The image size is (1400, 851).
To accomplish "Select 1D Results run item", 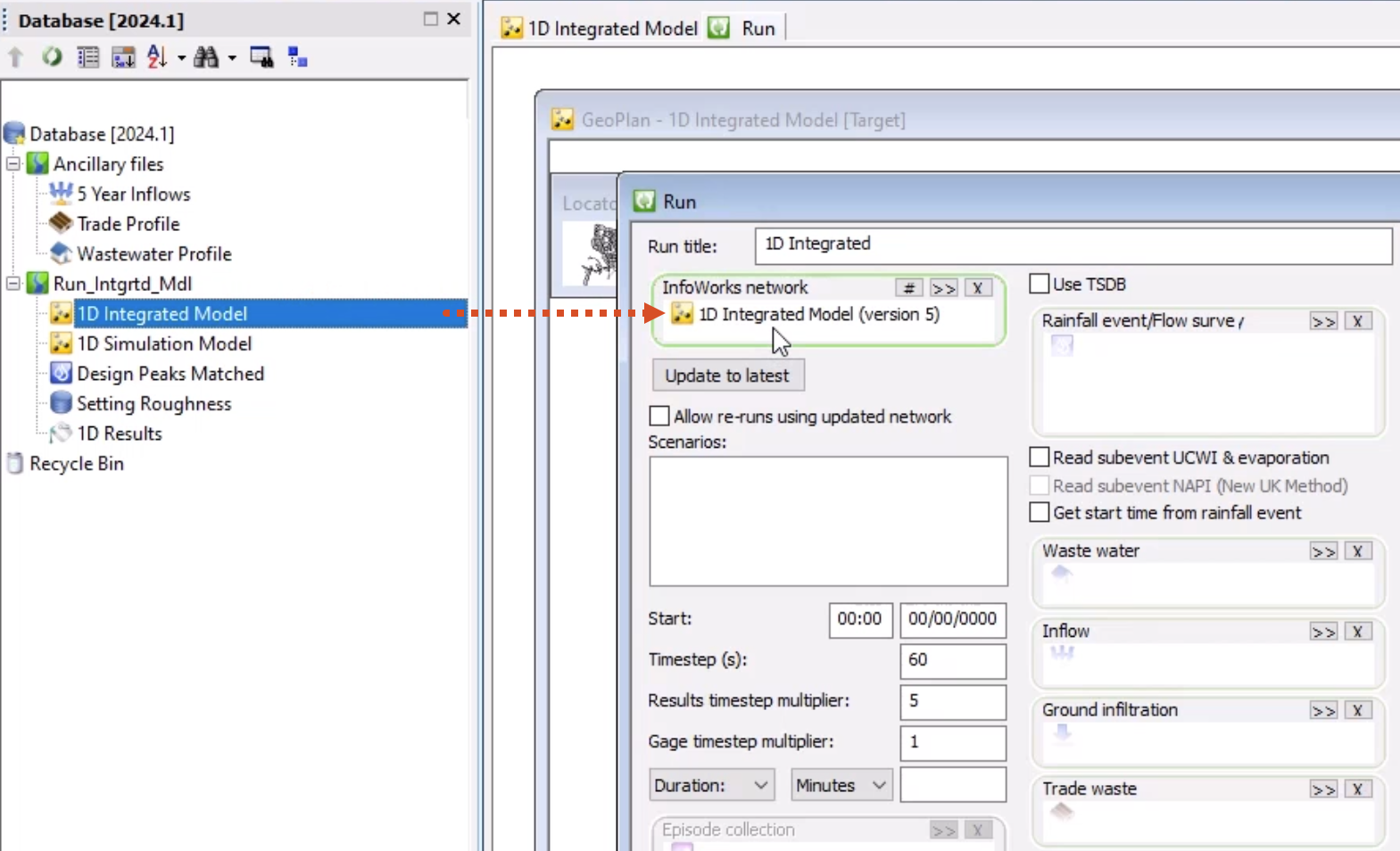I will tap(120, 434).
